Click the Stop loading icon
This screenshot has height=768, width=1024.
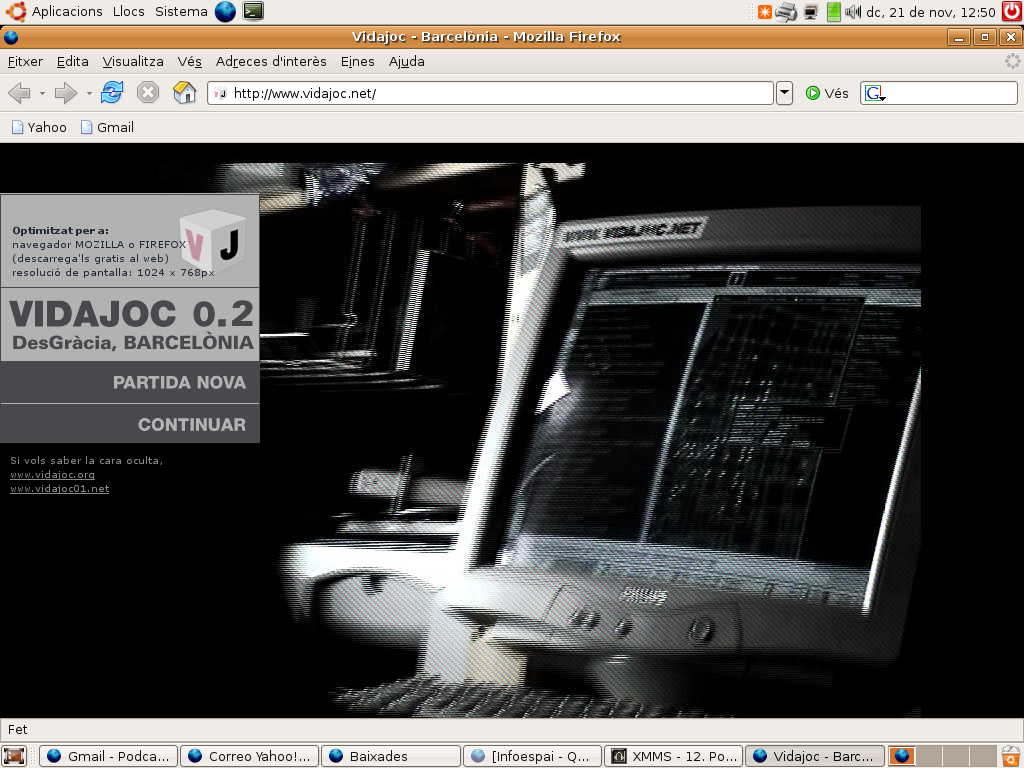[x=148, y=93]
